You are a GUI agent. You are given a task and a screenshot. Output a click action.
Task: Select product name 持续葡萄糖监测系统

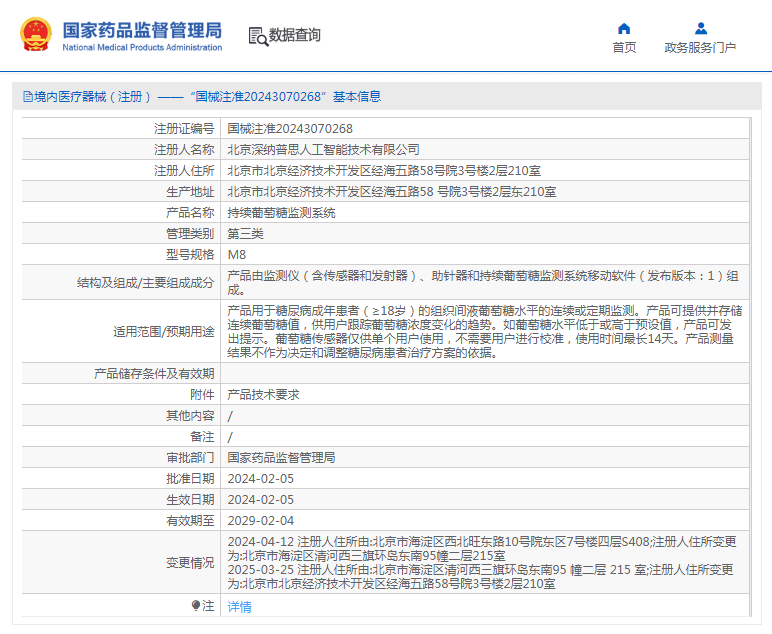point(281,213)
